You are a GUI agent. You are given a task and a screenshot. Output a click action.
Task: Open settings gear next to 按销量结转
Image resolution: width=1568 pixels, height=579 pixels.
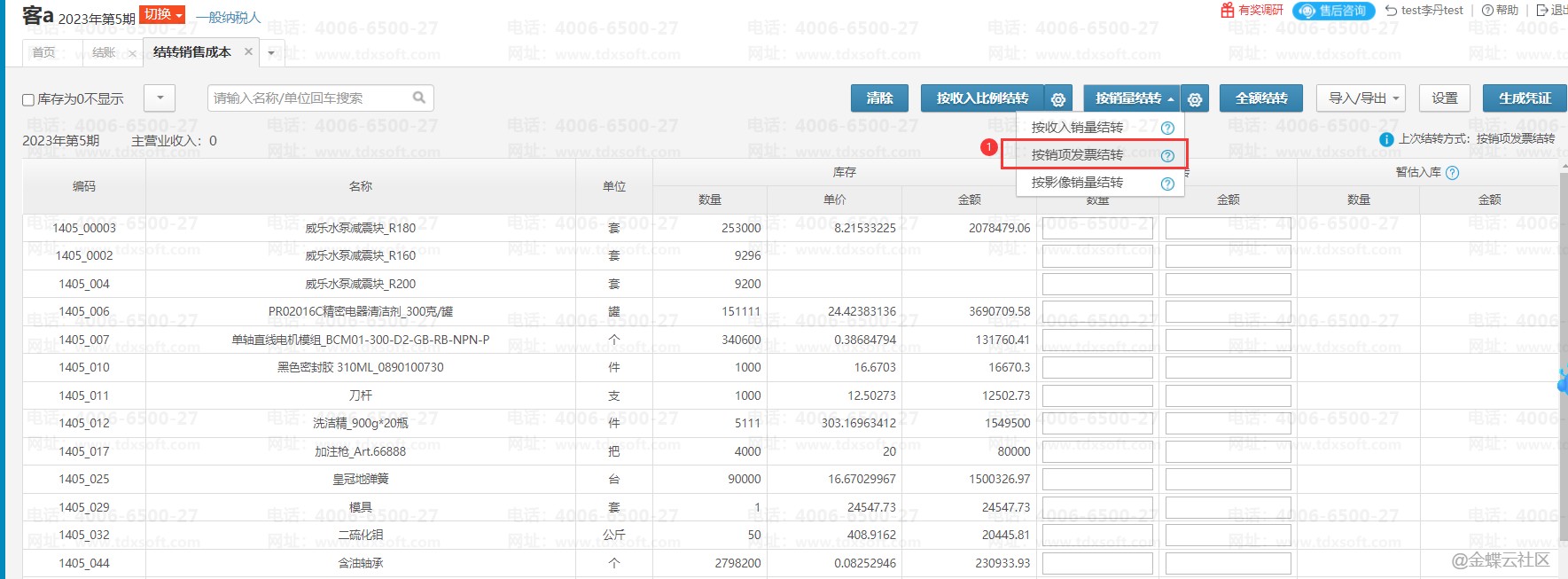point(1195,99)
